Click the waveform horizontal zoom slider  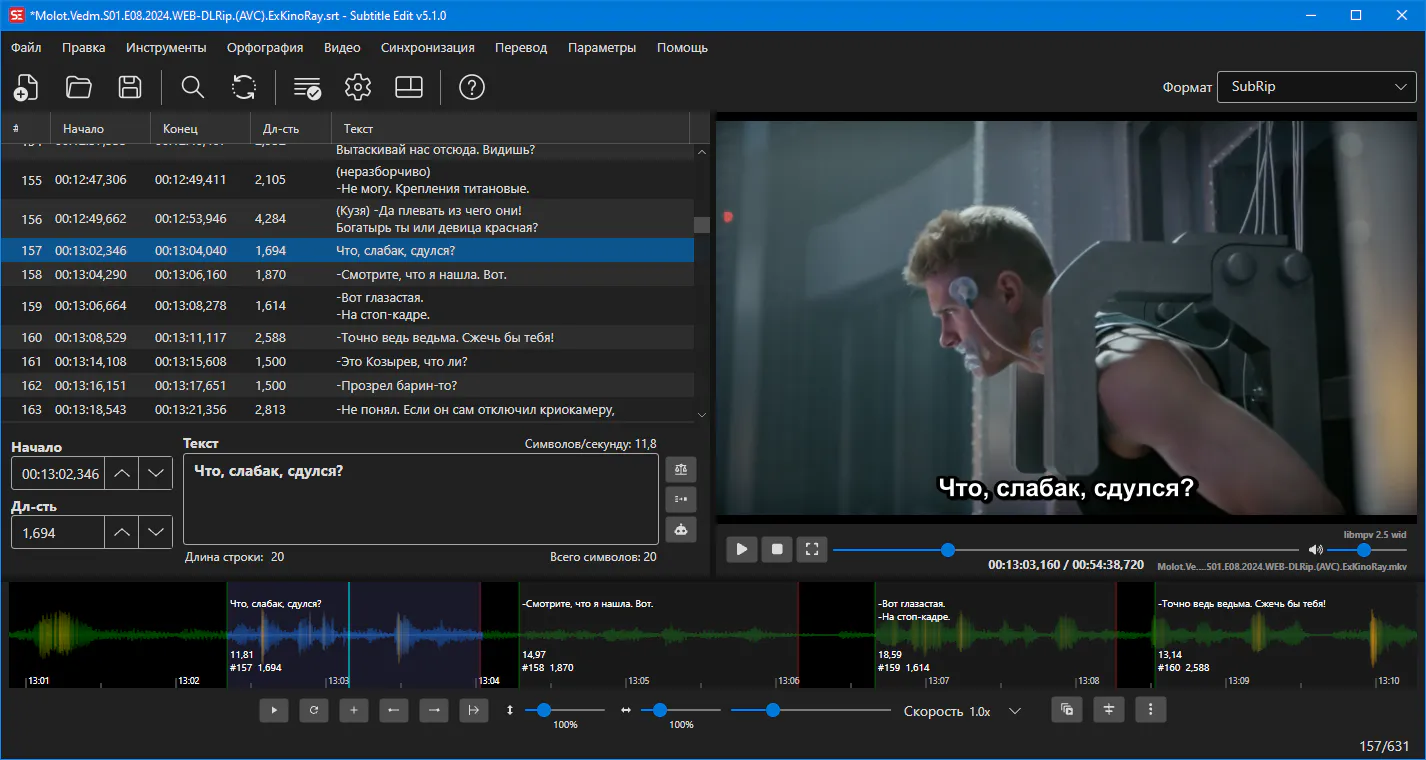tap(680, 710)
